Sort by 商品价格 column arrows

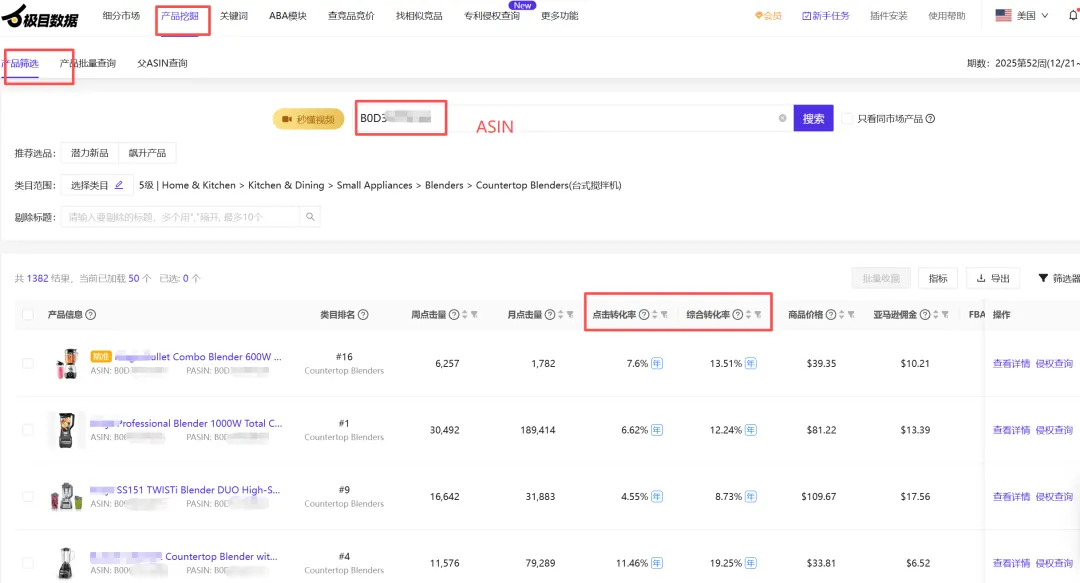pyautogui.click(x=842, y=315)
